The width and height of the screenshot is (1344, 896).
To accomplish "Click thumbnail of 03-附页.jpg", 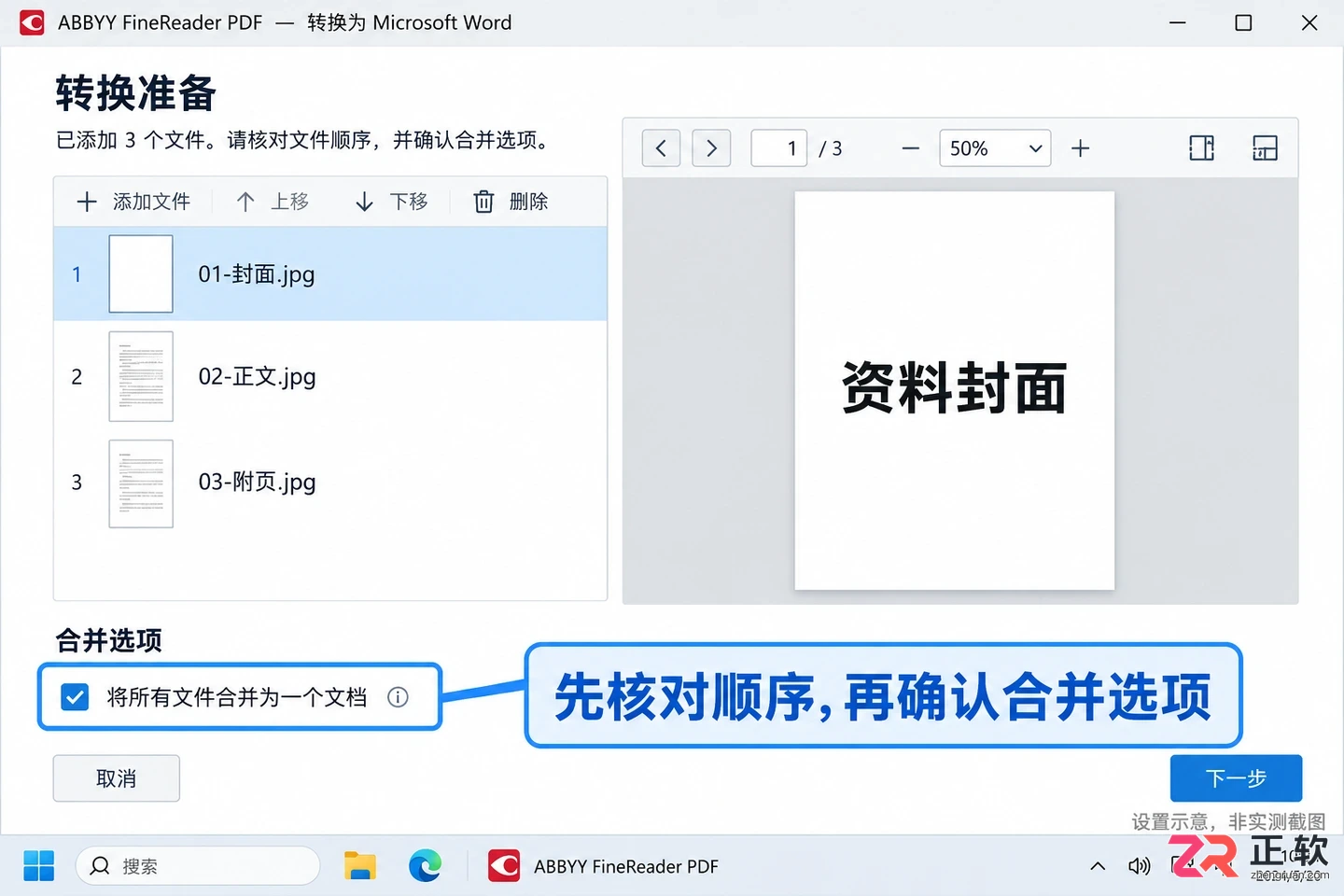I will 141,483.
